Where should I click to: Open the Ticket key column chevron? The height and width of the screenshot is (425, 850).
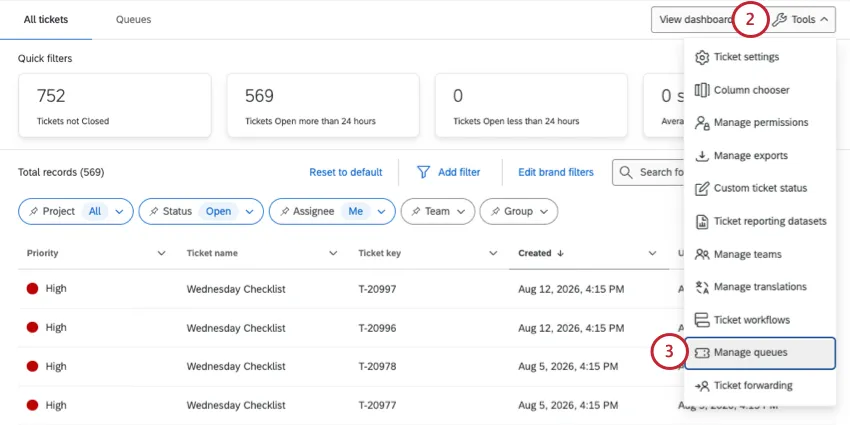(x=493, y=253)
